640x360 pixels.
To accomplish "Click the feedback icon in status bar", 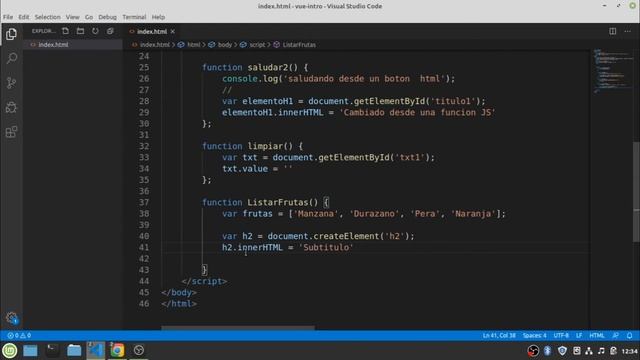I will 616,336.
